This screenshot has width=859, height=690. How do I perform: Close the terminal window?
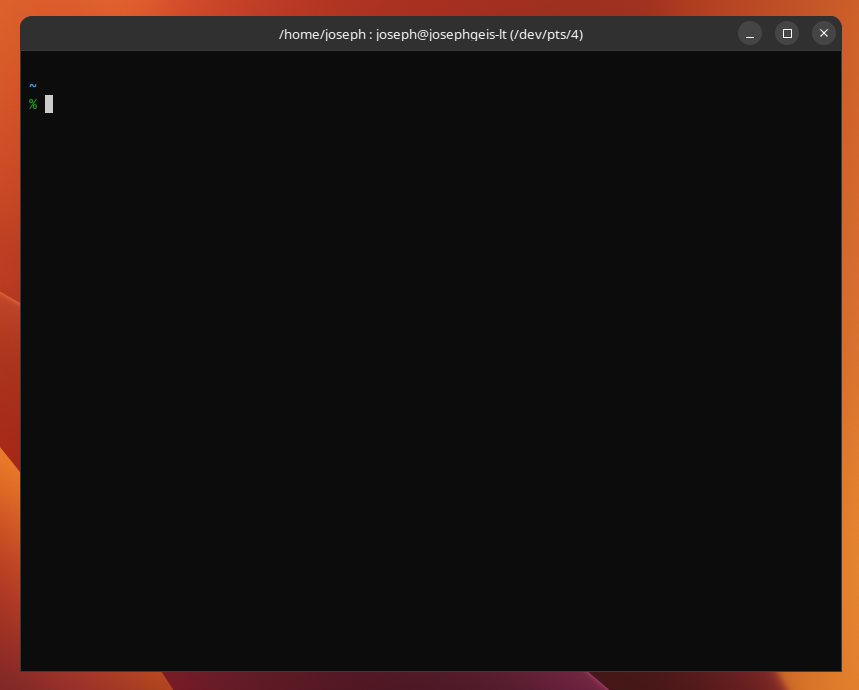tap(824, 33)
